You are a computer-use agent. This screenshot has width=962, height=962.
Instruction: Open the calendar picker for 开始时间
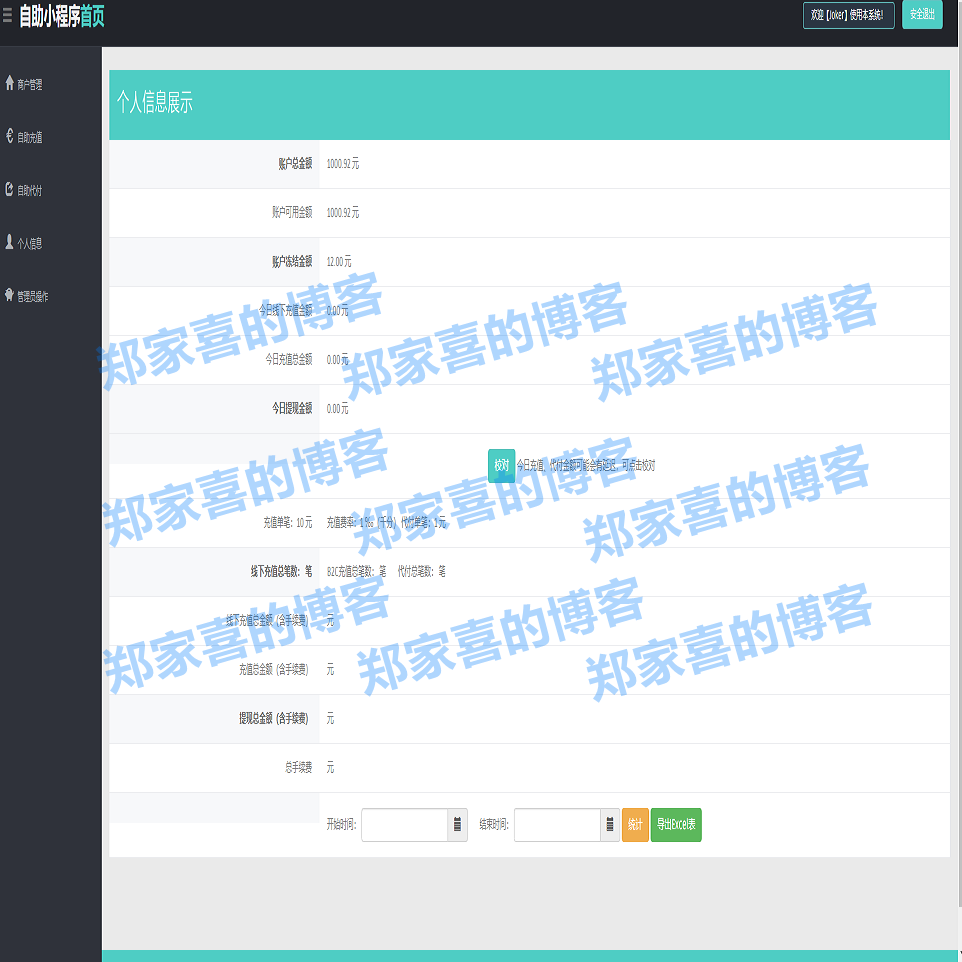click(457, 825)
